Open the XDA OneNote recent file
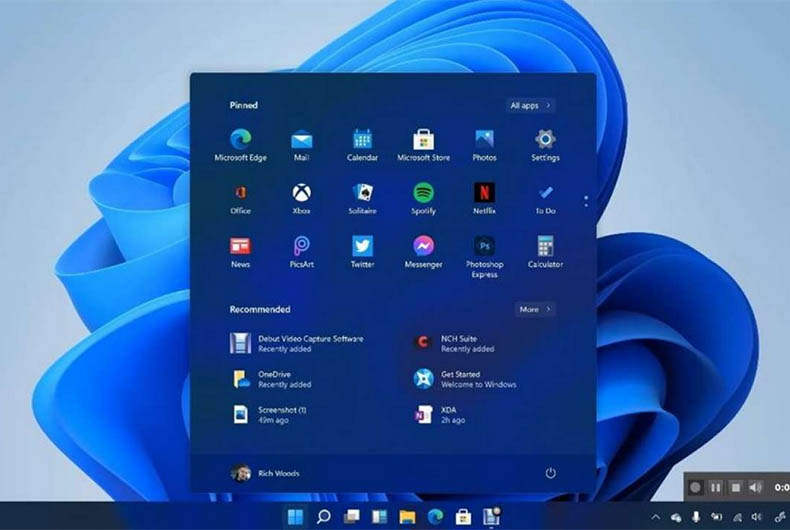This screenshot has width=790, height=530. coord(439,415)
